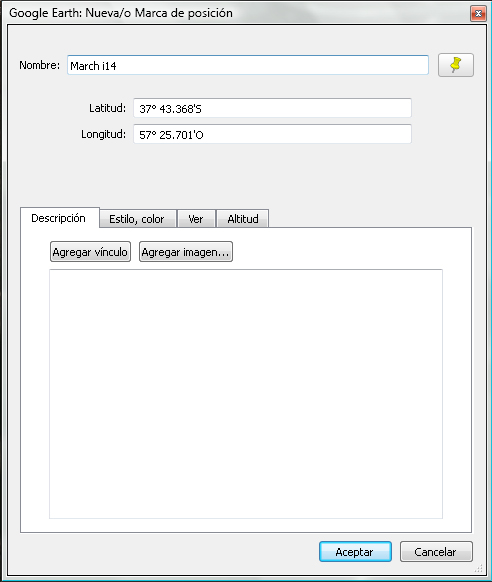
Task: Confirm the placemark with Aceptar
Action: pos(355,552)
